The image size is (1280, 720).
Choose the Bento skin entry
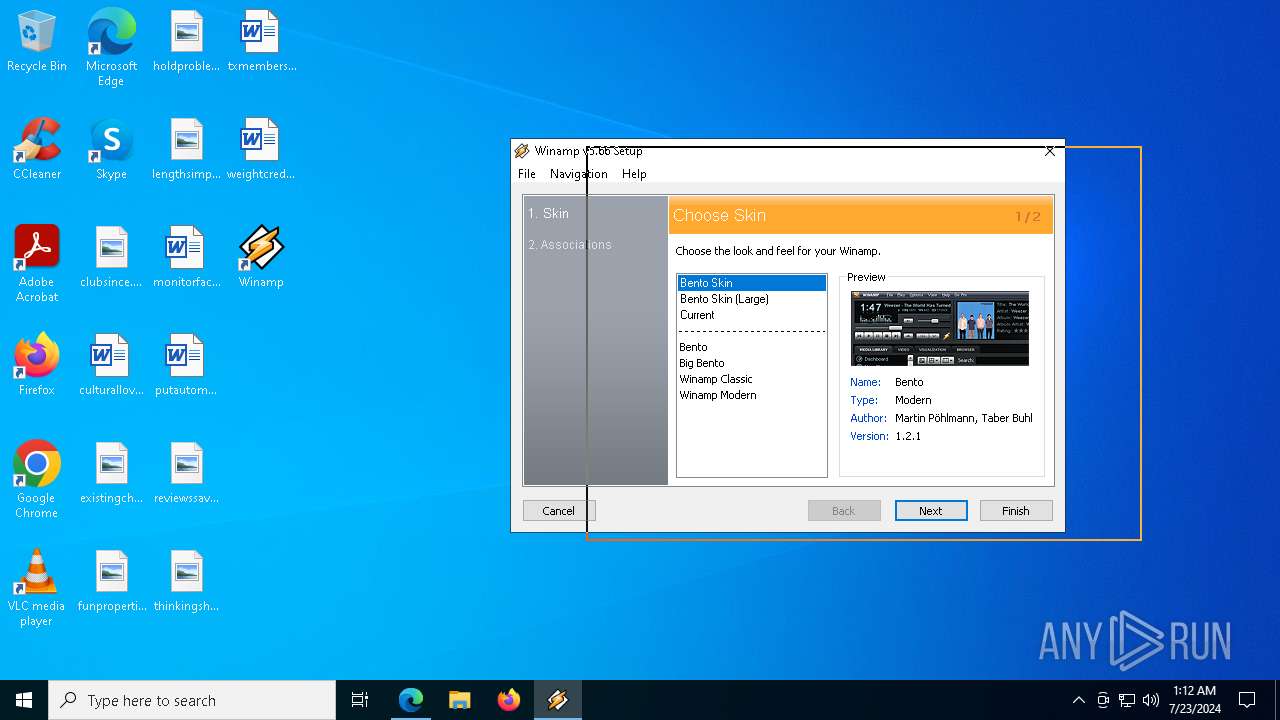pyautogui.click(x=752, y=347)
